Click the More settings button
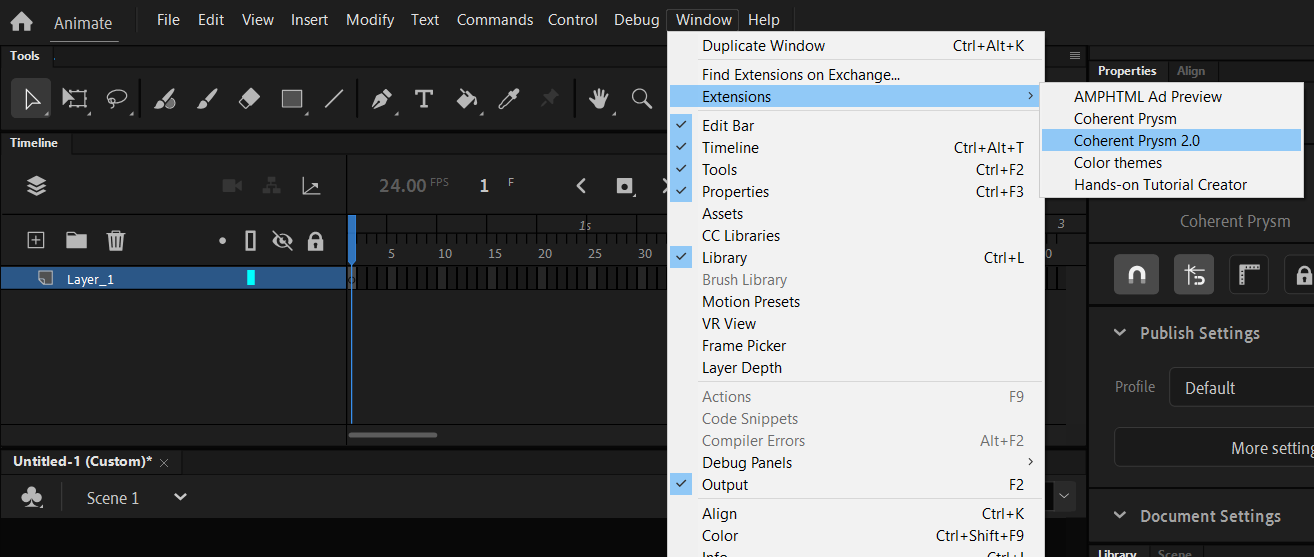This screenshot has width=1314, height=557. pyautogui.click(x=1215, y=448)
